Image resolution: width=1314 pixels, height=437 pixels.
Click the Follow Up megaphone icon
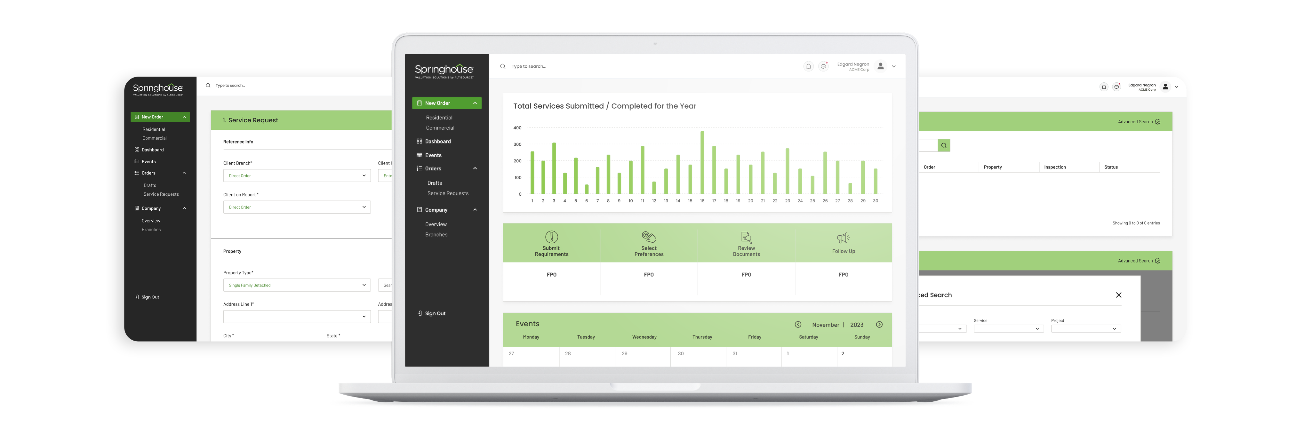coord(843,237)
